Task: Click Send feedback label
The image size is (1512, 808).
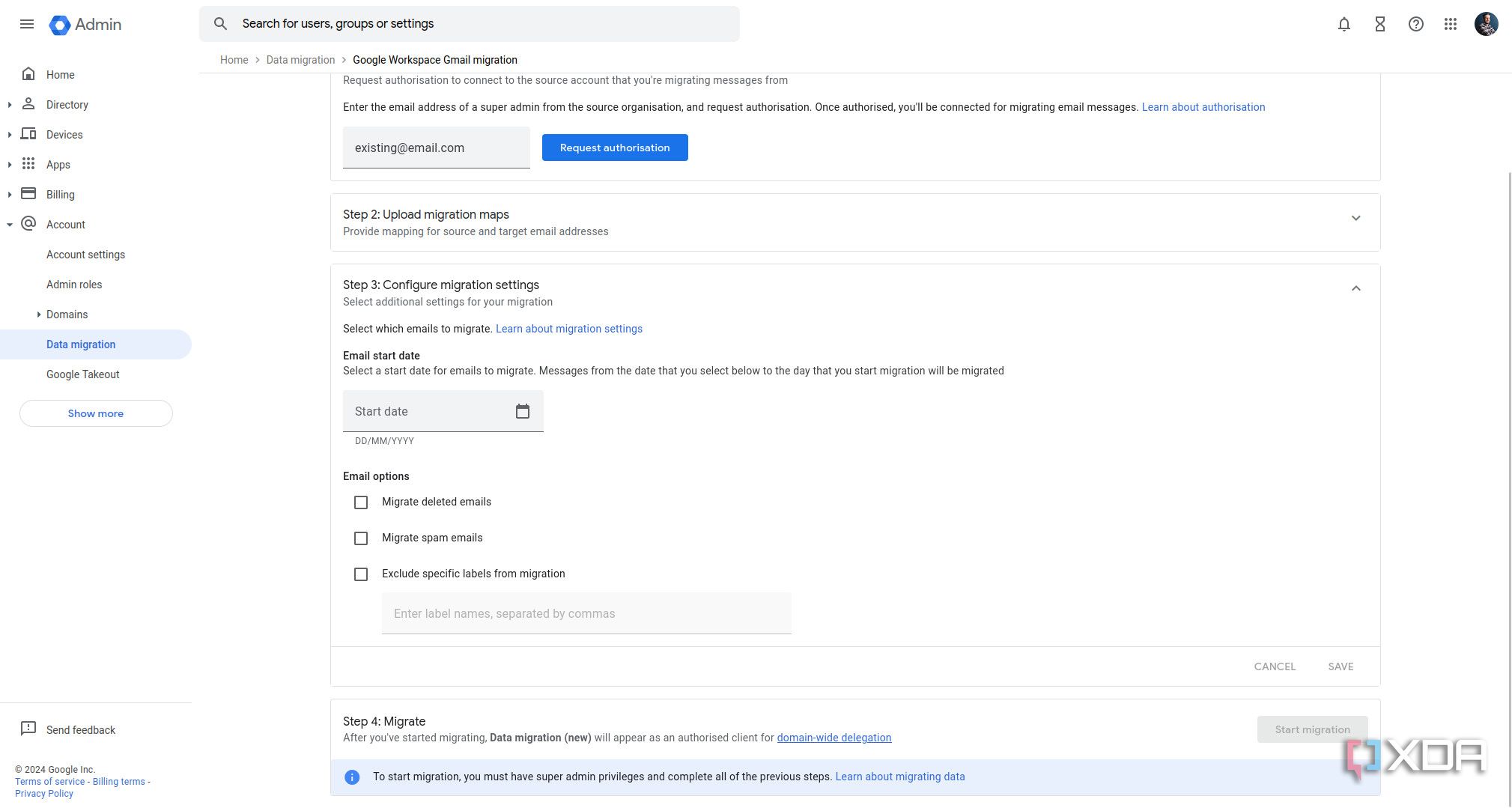Action: pos(81,730)
